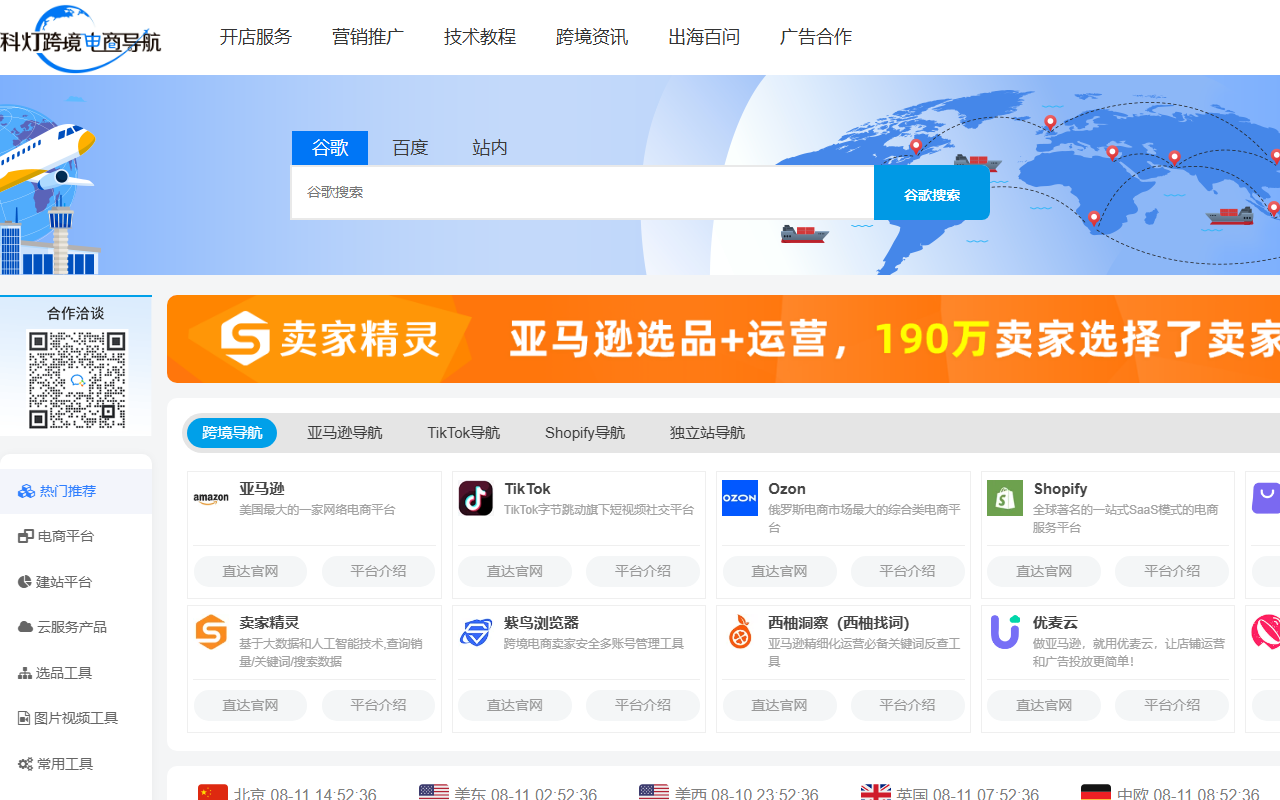Focus the 谷歌搜索 input field
1280x800 pixels.
(582, 192)
